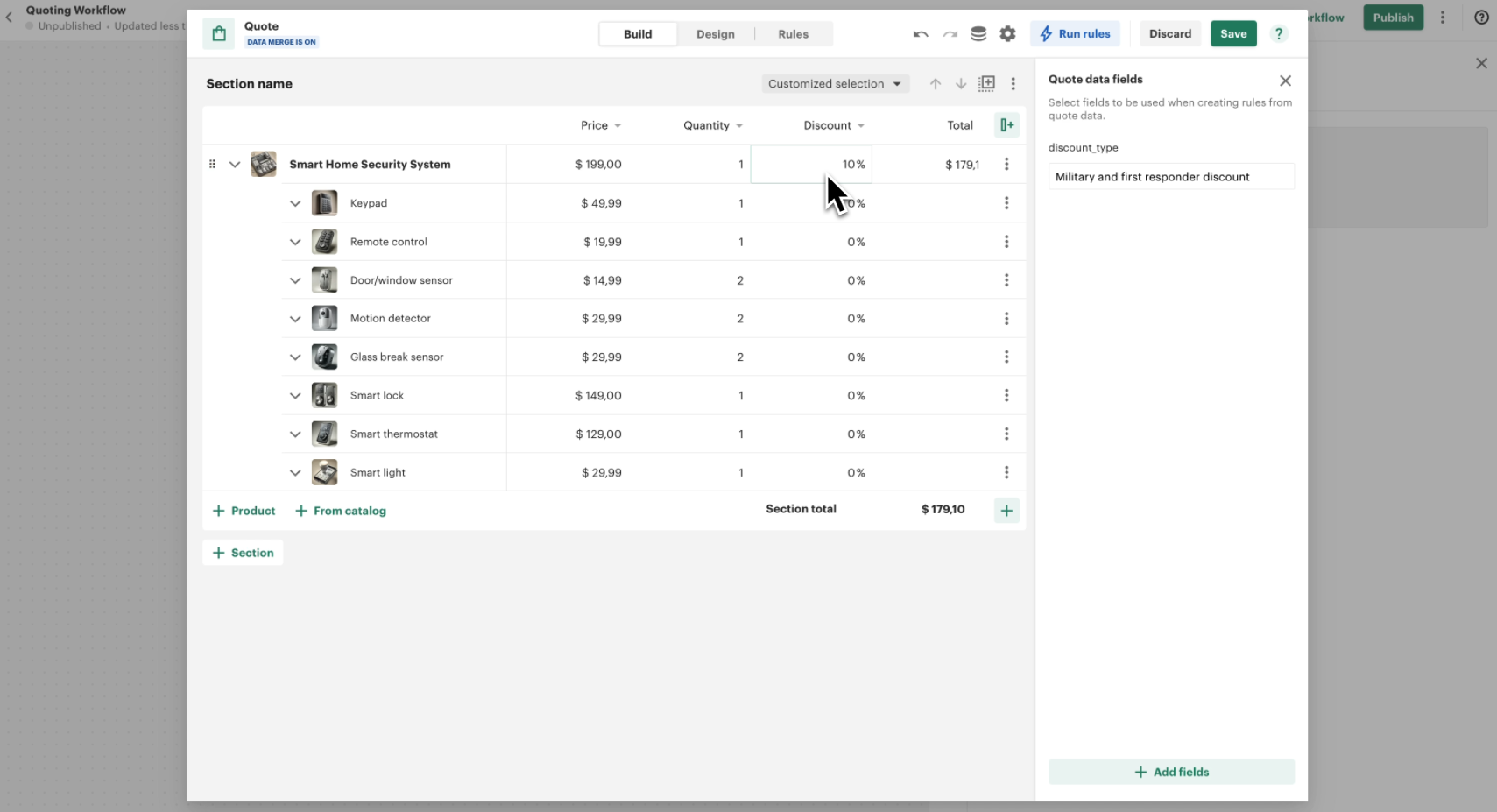Switch to the Rules tab
This screenshot has width=1497, height=812.
(x=793, y=34)
